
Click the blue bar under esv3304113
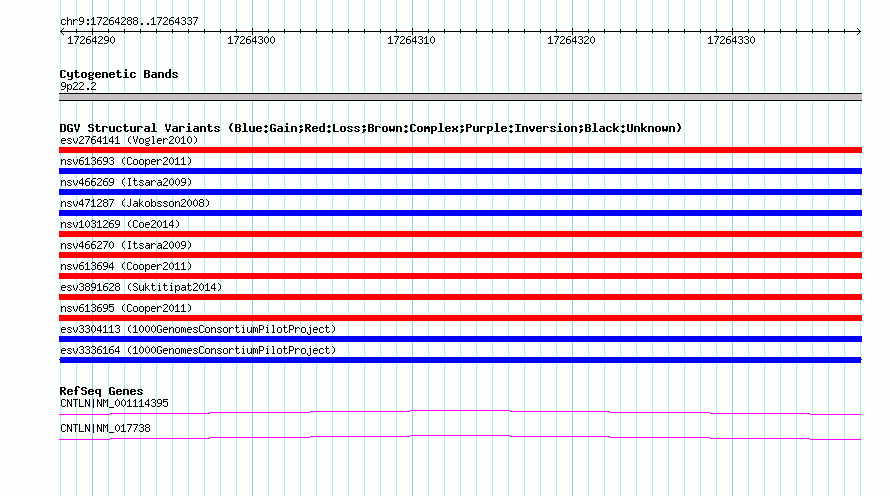pyautogui.click(x=460, y=339)
